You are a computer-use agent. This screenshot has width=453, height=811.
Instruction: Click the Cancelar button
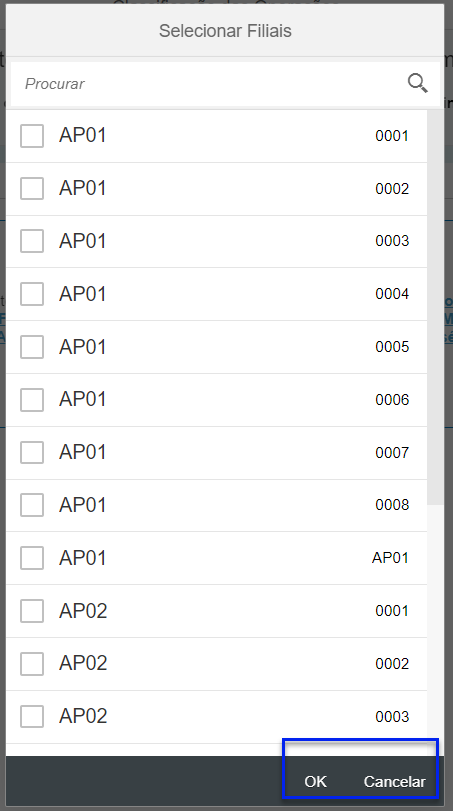coord(395,781)
